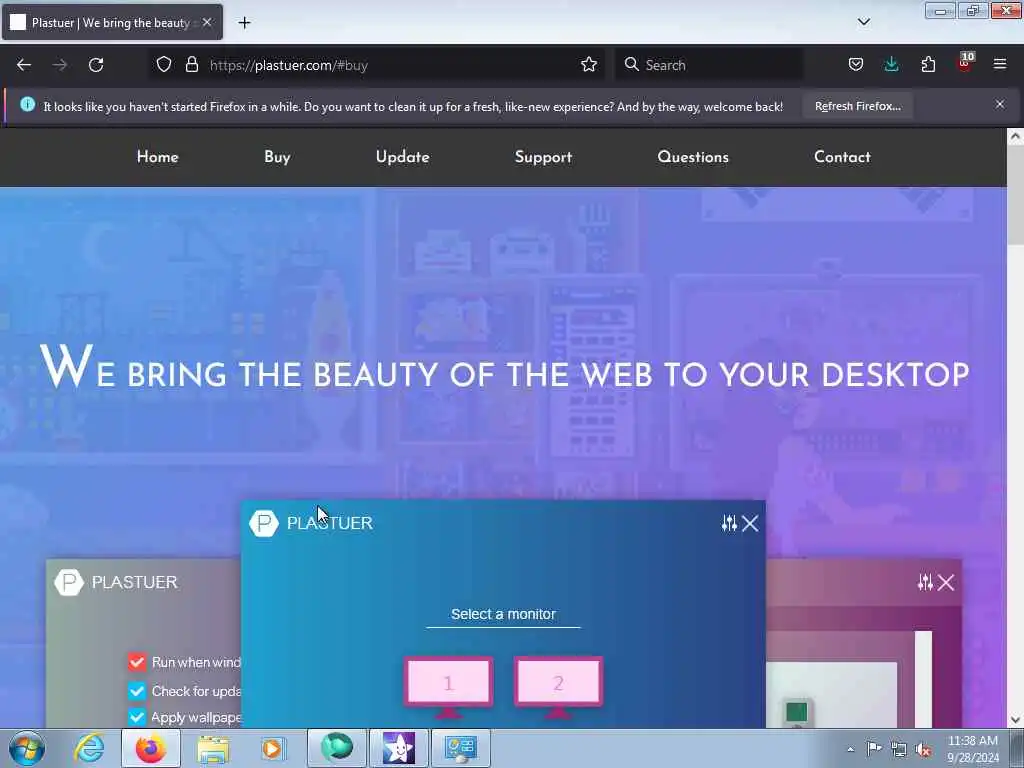Click the muted volume tray icon

(x=923, y=749)
